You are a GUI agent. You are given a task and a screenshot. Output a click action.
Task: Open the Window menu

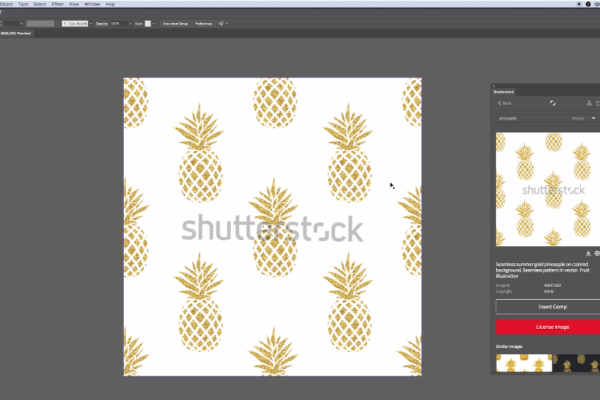91,4
